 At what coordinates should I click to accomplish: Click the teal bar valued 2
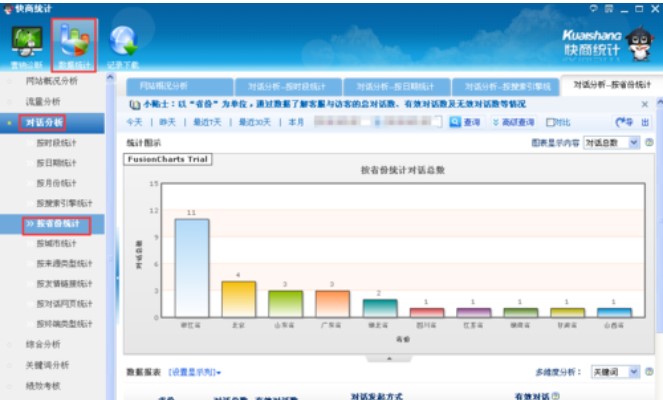[380, 308]
